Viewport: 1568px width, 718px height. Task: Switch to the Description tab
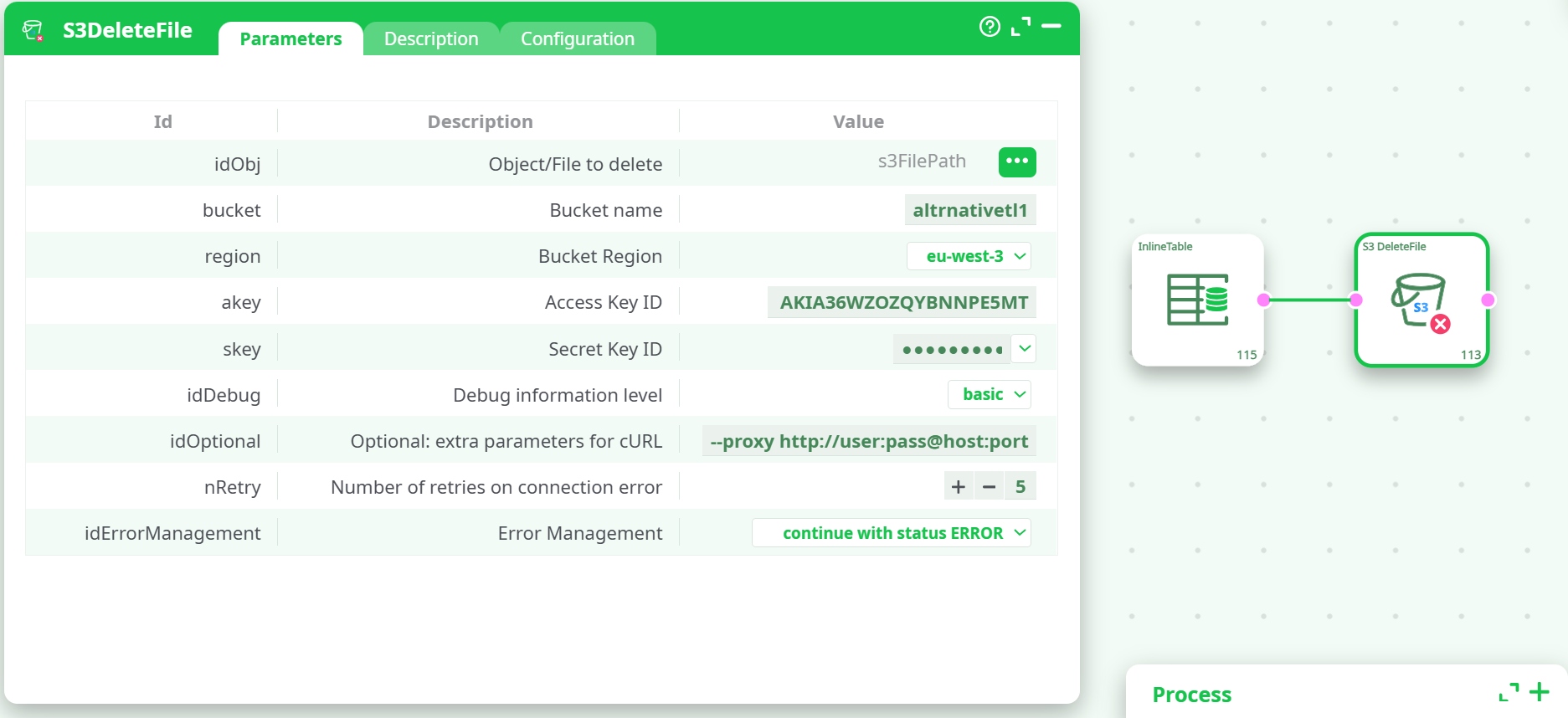[x=431, y=39]
